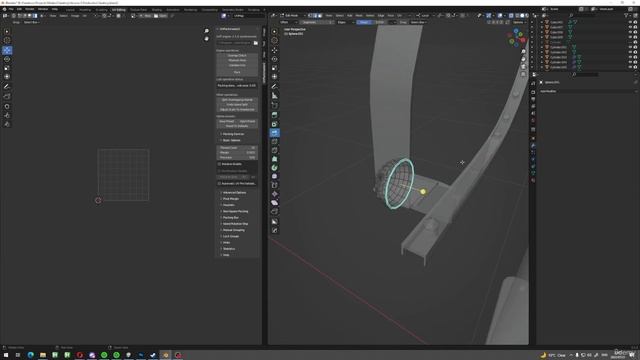This screenshot has height=360, width=640.
Task: Click the Save Preset button
Action: coord(227,122)
